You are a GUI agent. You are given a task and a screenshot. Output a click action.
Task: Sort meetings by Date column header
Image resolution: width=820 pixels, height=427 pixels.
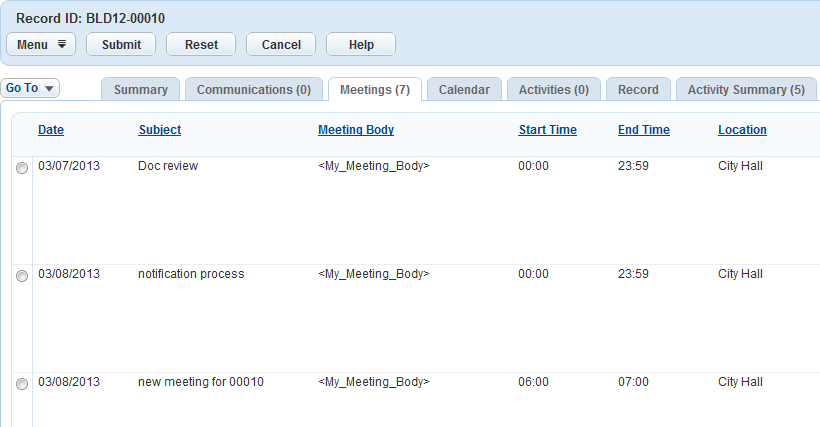[51, 130]
